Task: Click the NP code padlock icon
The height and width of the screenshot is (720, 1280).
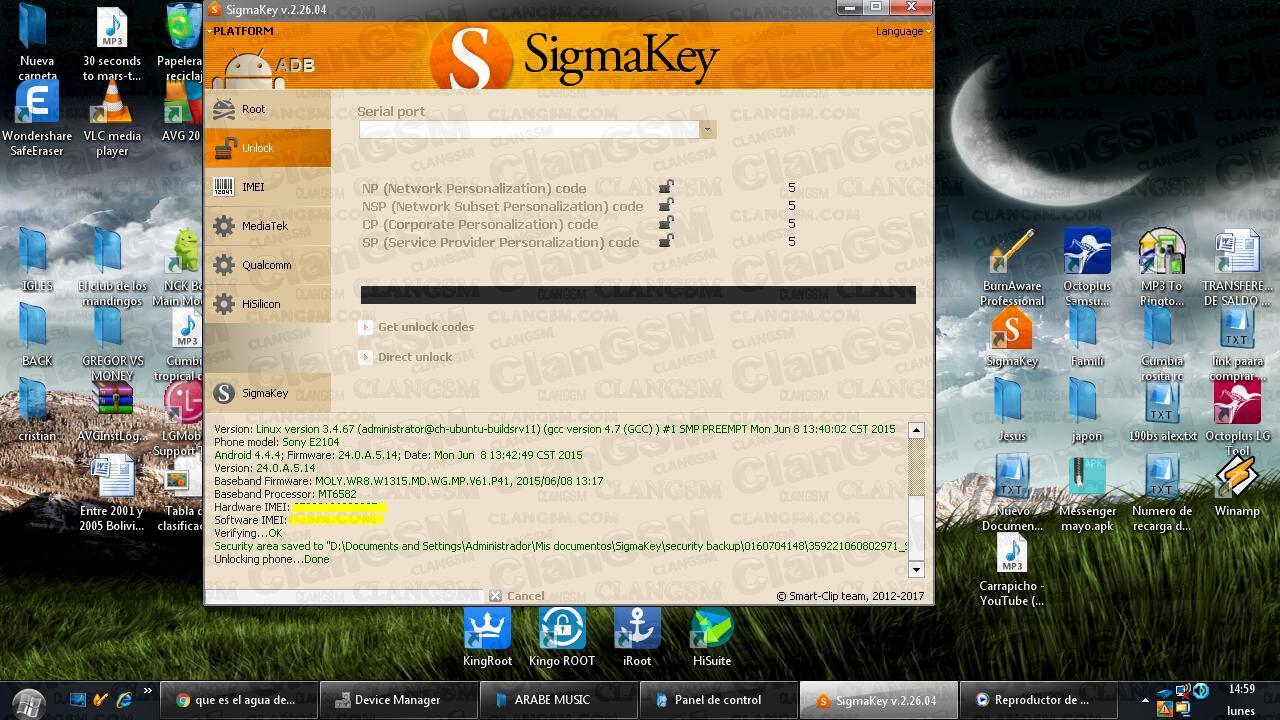Action: tap(666, 187)
